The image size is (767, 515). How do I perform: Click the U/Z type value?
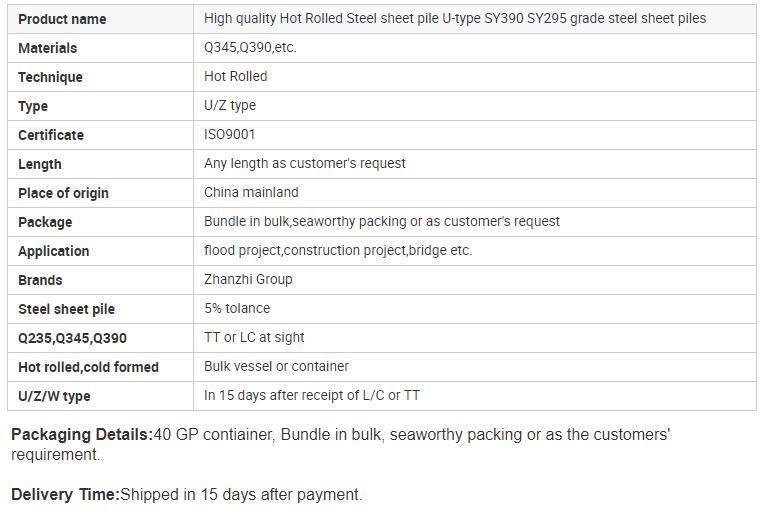[x=230, y=105]
